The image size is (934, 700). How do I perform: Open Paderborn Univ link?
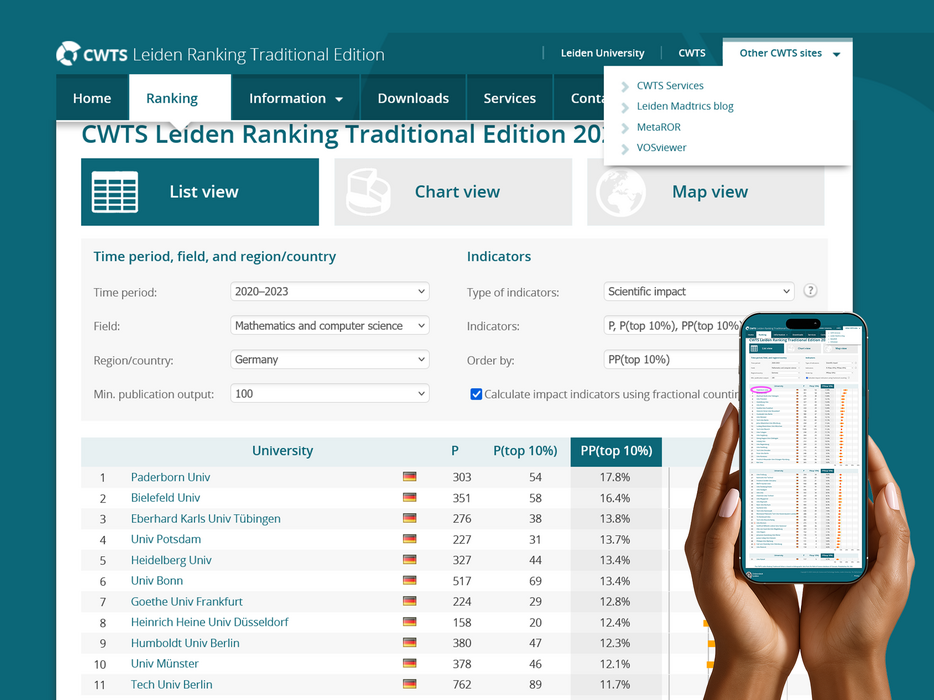coord(170,478)
